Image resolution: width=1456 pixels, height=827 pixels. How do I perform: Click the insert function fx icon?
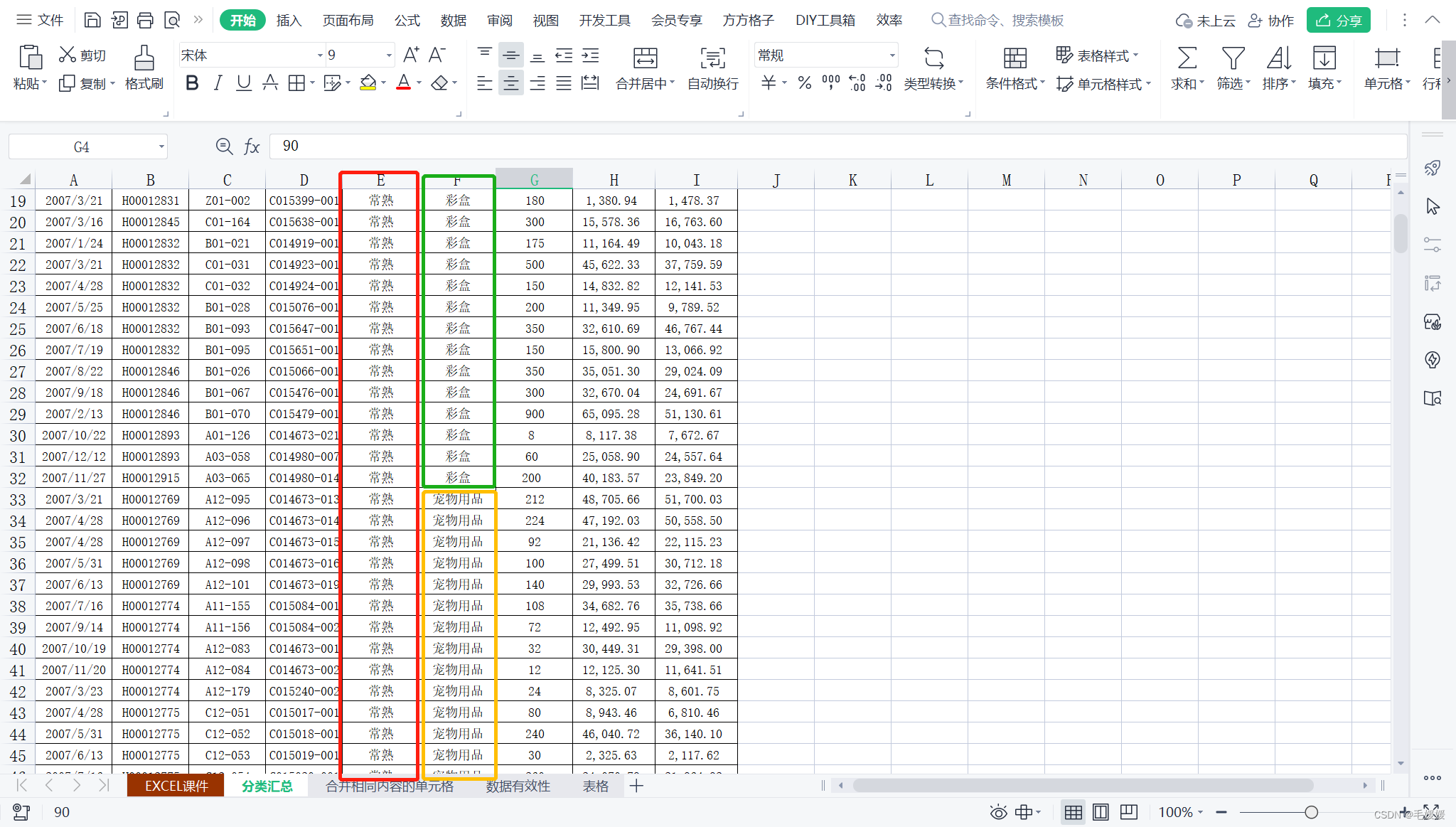coord(252,146)
